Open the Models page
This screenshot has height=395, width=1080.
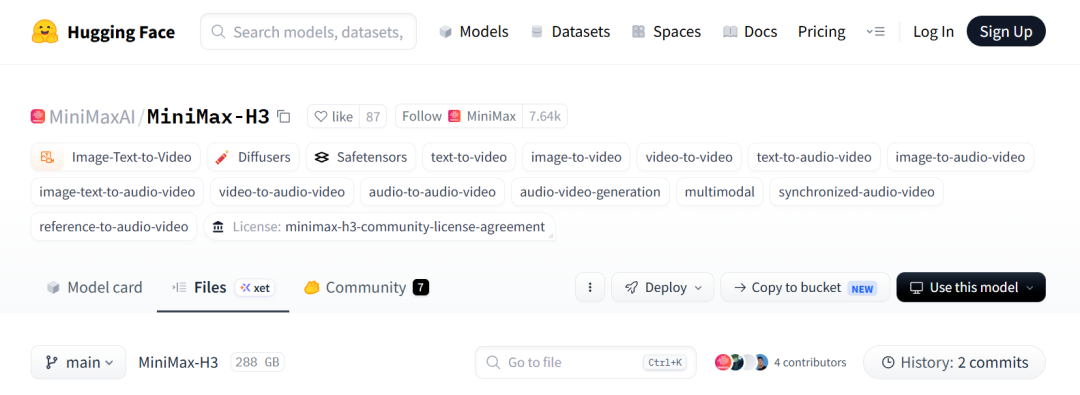point(474,32)
